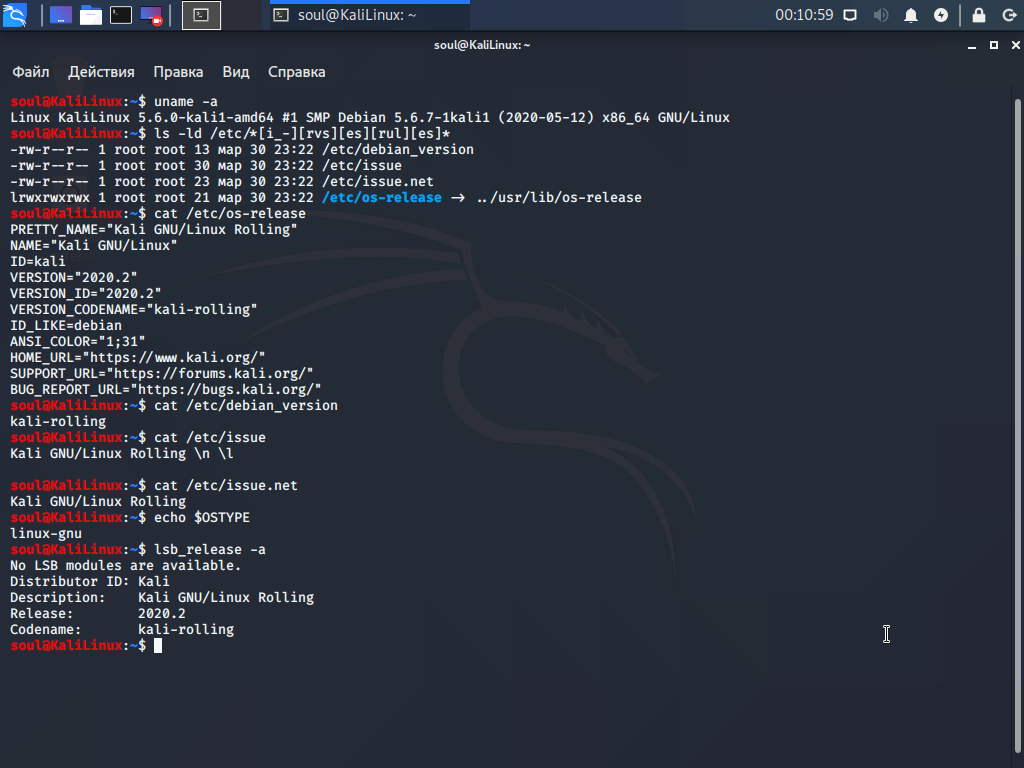Open the power manager lightning icon

pos(941,15)
